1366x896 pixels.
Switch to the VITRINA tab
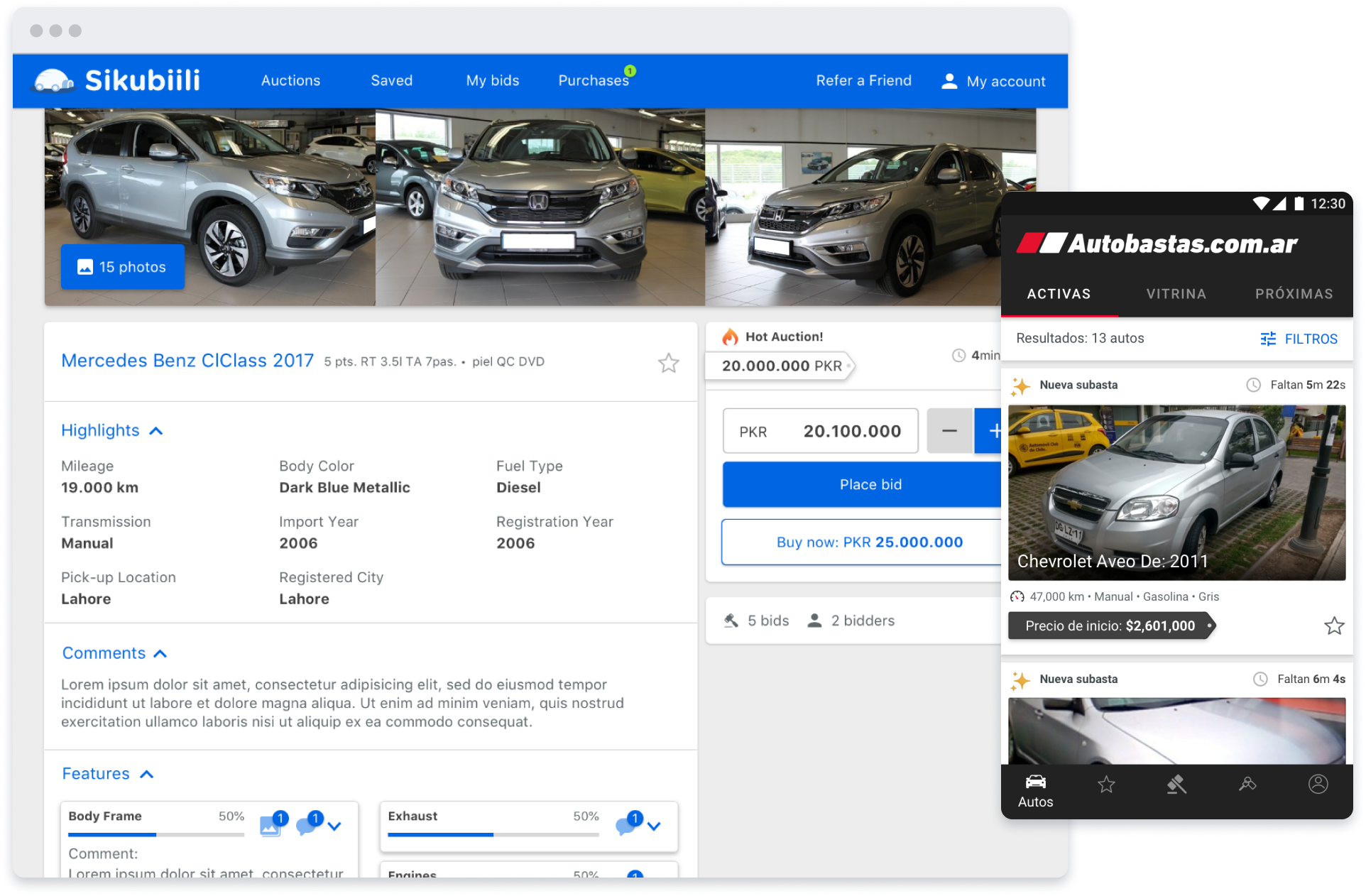[x=1175, y=294]
